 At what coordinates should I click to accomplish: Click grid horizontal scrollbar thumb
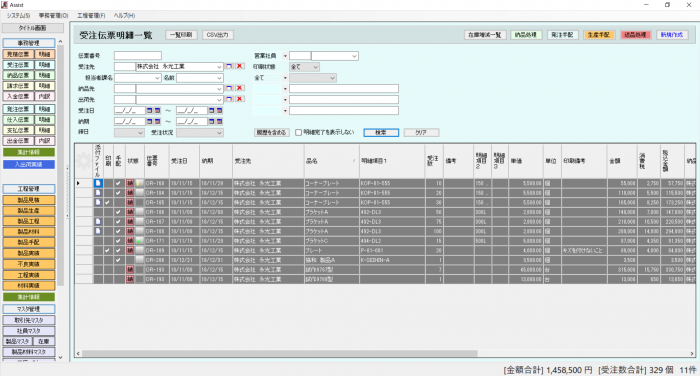coord(279,353)
